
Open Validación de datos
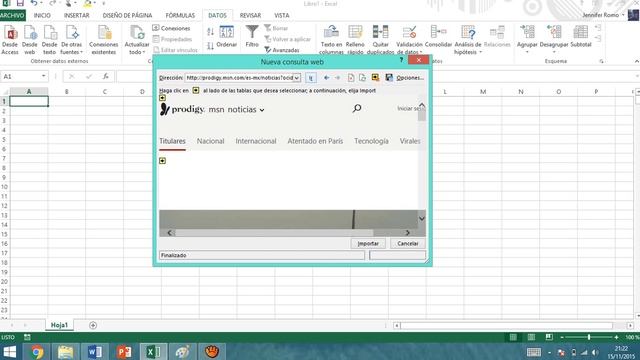pos(409,40)
